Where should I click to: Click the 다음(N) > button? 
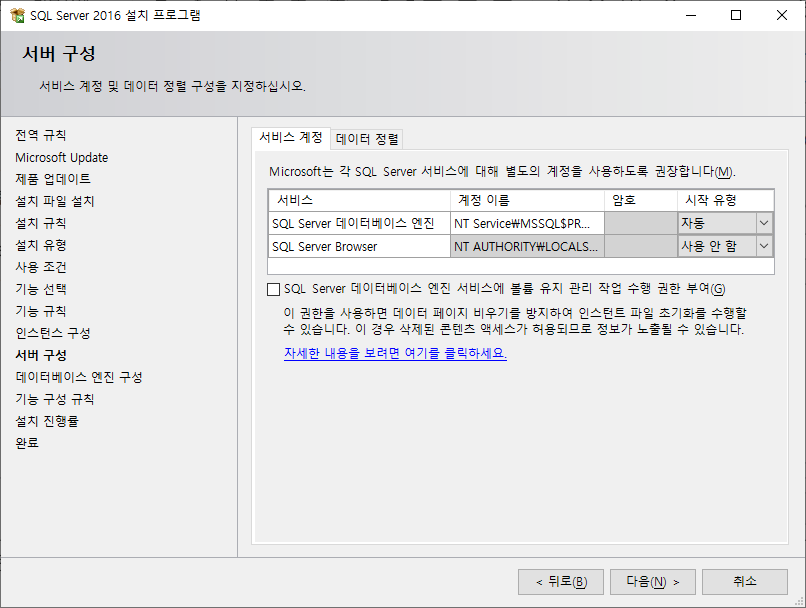click(x=652, y=582)
